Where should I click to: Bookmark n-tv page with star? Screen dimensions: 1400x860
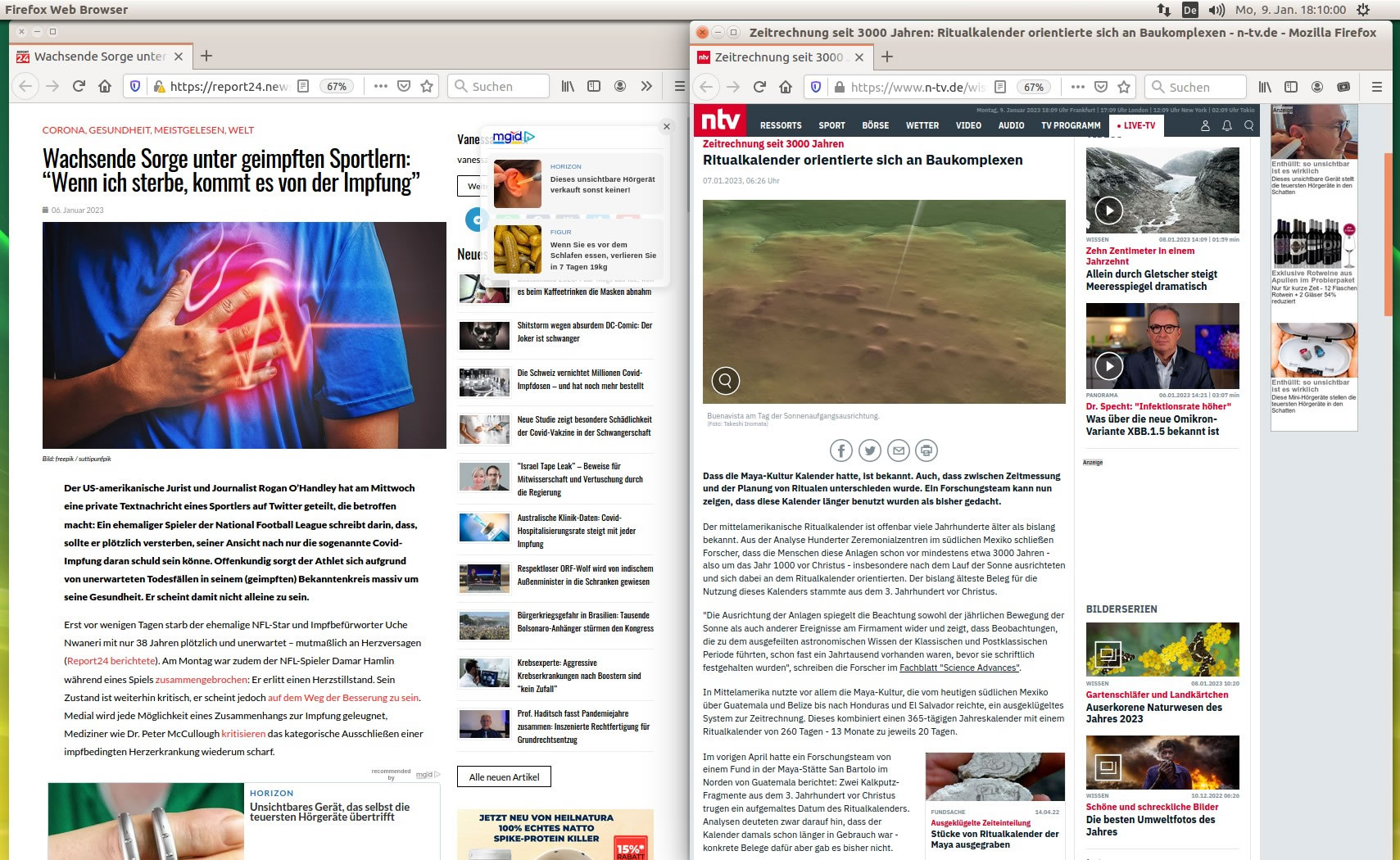(1124, 87)
